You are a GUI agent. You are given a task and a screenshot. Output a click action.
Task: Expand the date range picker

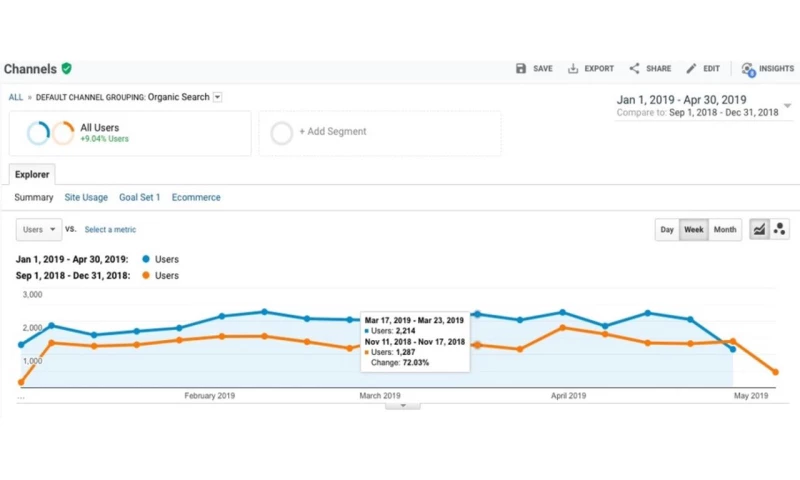(x=787, y=105)
